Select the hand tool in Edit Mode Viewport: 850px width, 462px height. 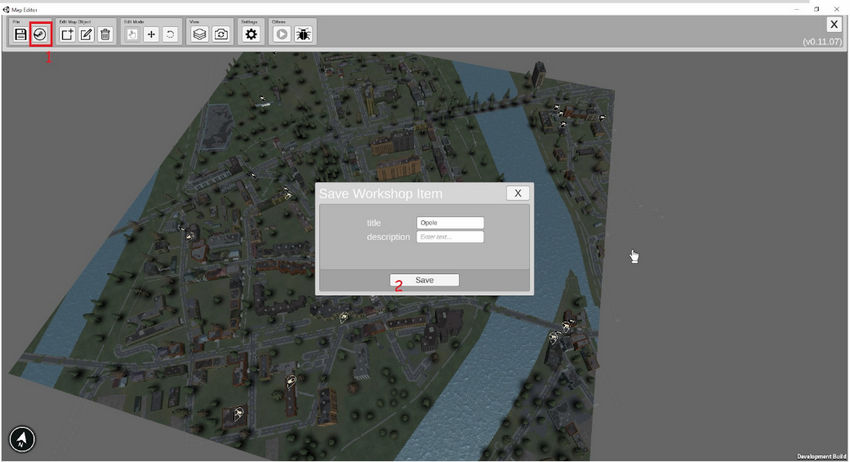coord(132,34)
